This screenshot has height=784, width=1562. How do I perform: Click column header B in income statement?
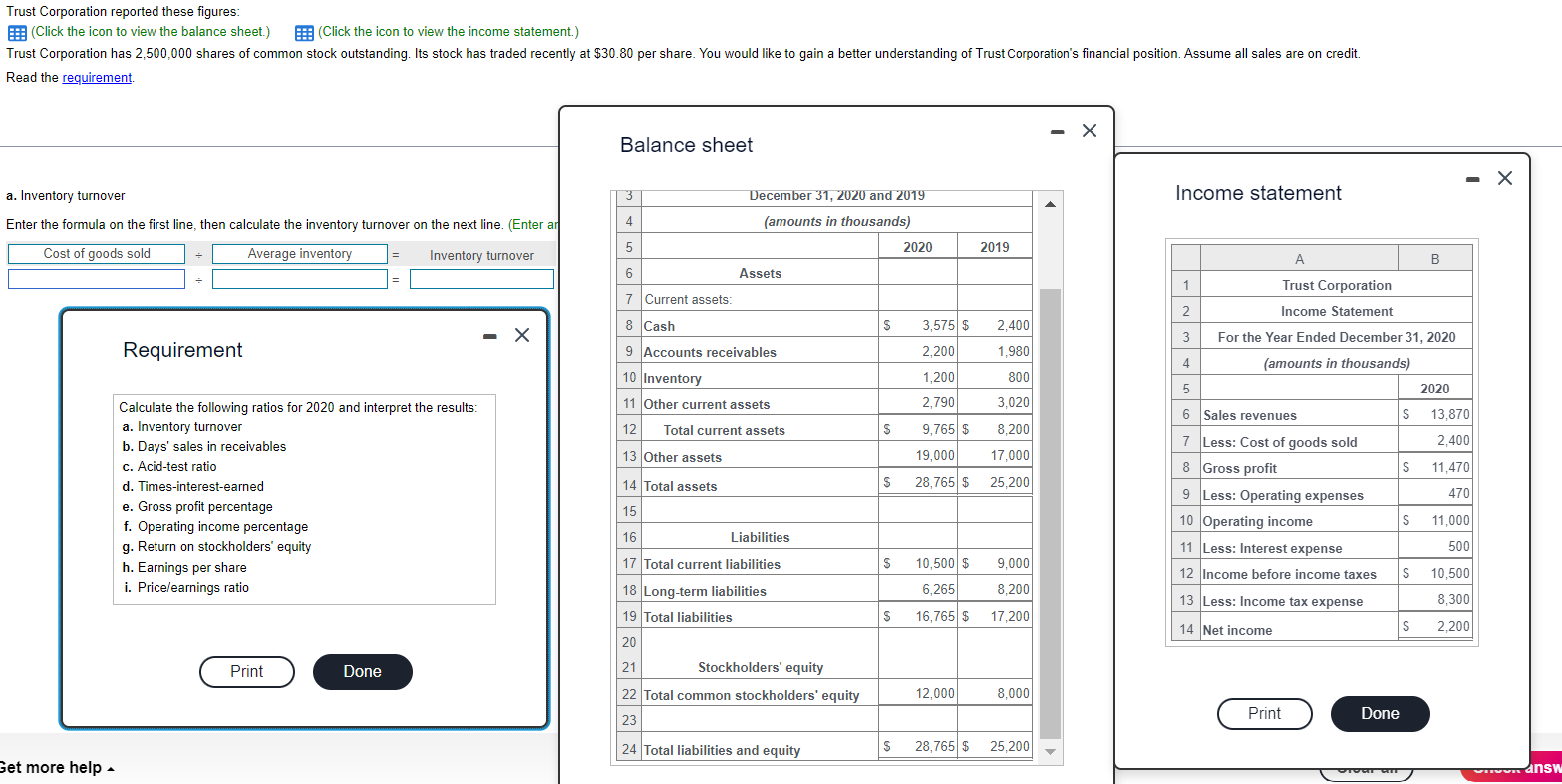[1435, 259]
